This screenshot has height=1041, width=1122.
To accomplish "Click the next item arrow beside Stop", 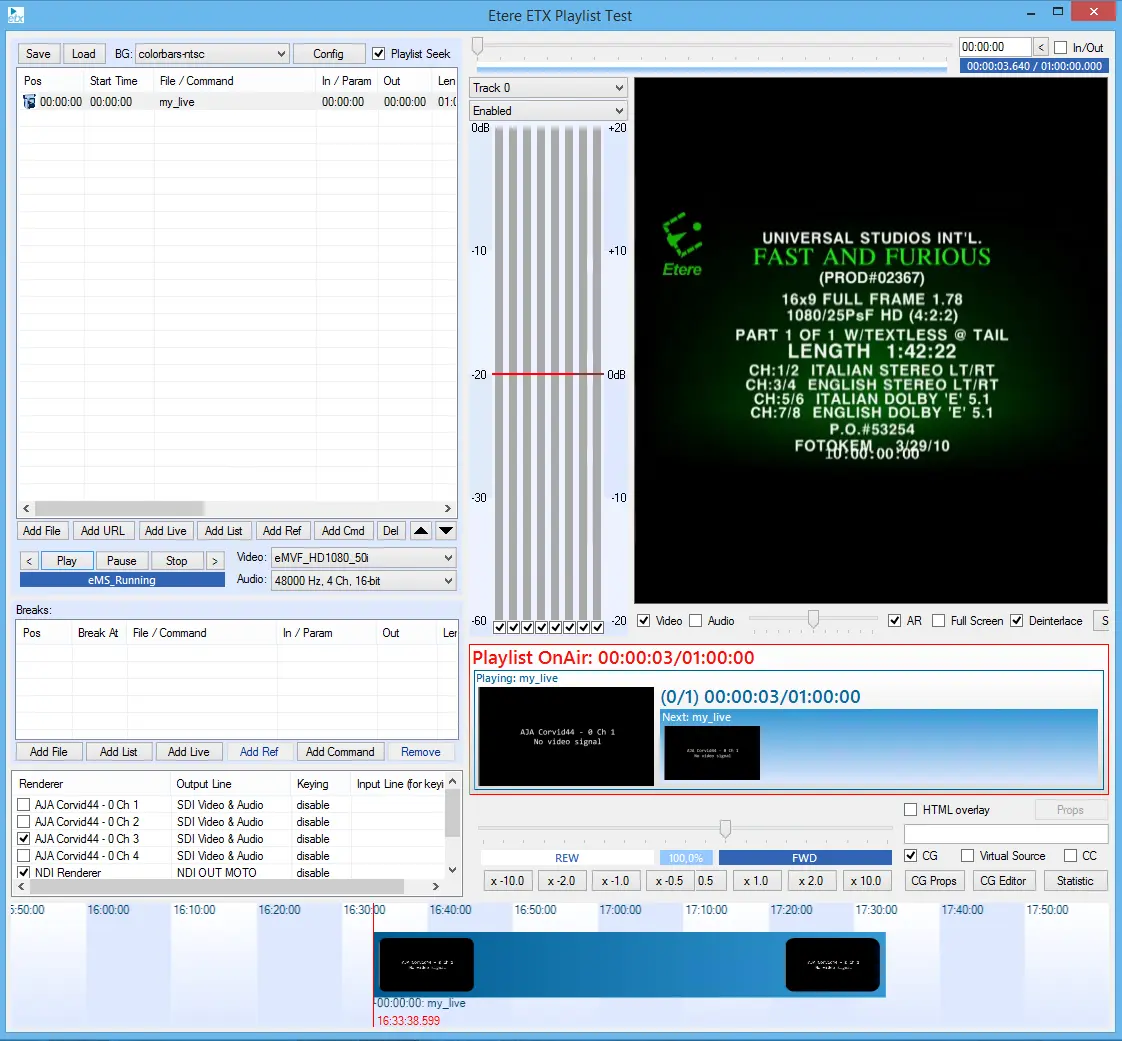I will pos(214,561).
